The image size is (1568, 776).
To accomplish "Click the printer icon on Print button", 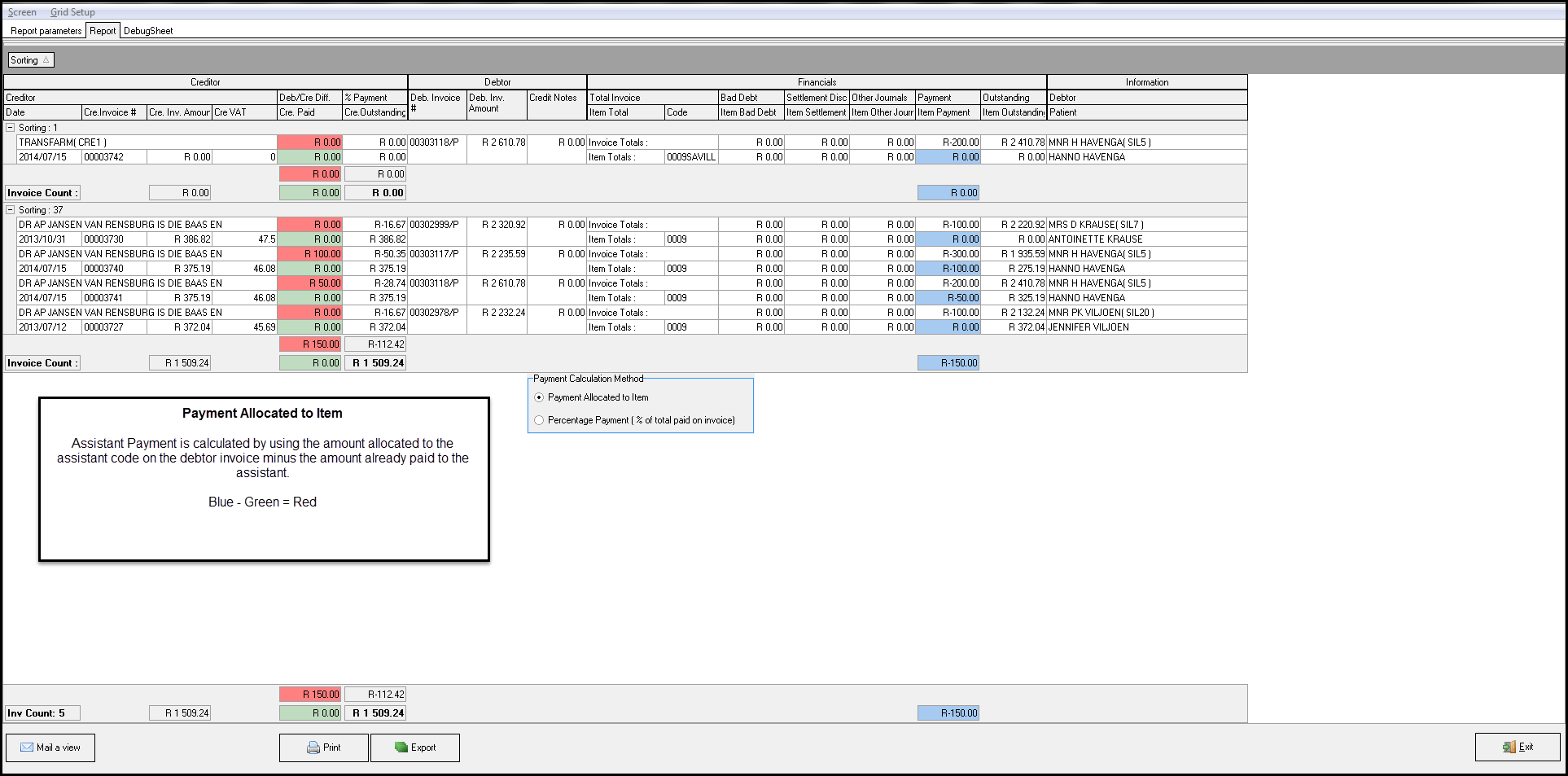I will click(313, 748).
